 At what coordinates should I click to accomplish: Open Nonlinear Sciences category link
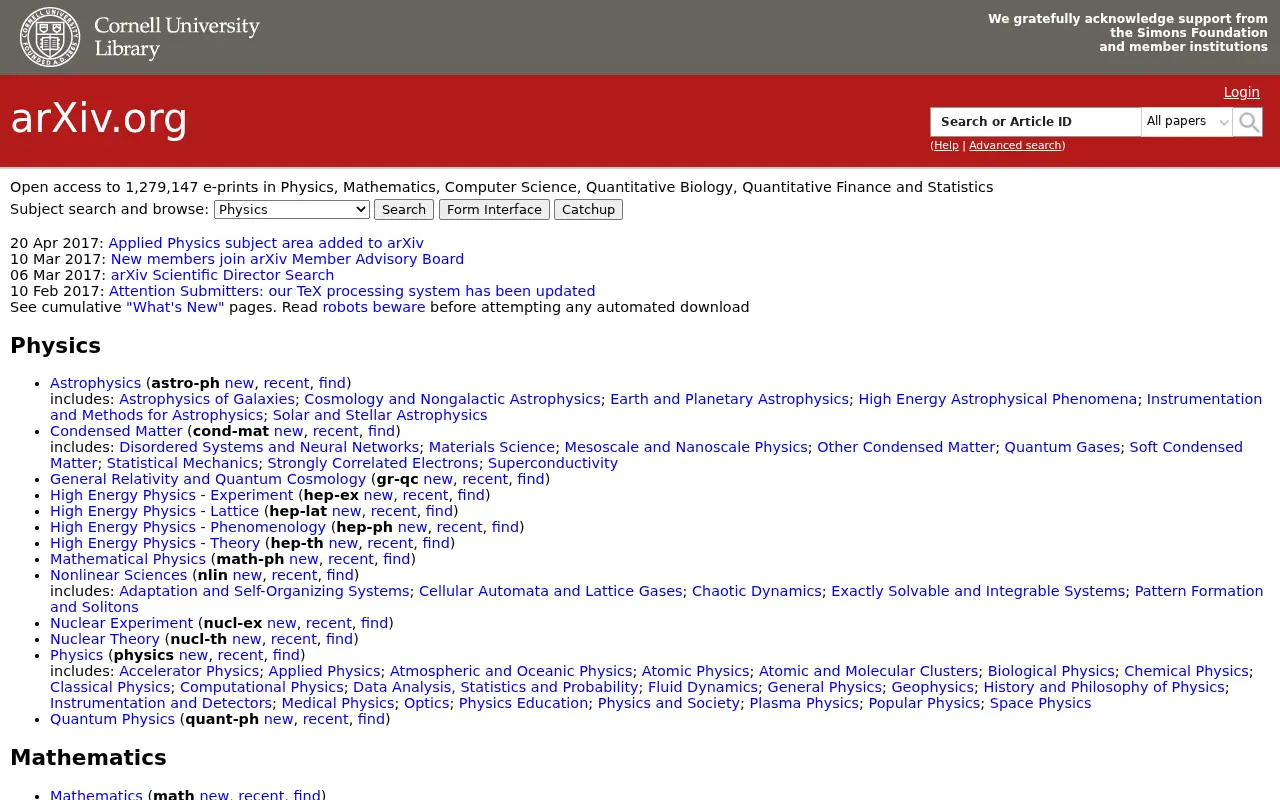[119, 575]
